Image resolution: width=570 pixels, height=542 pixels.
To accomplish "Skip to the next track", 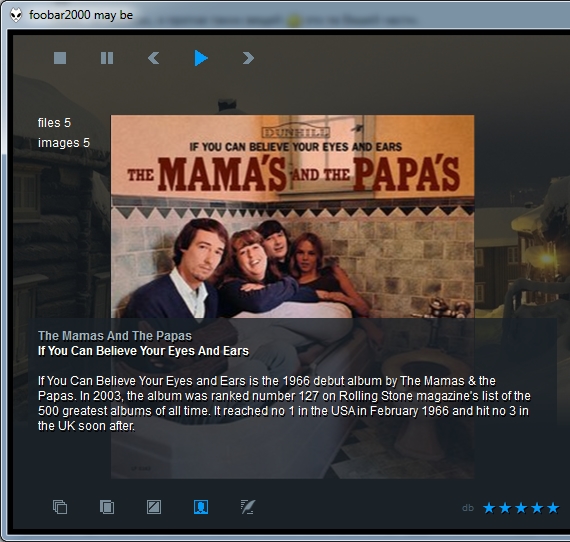I will (248, 58).
